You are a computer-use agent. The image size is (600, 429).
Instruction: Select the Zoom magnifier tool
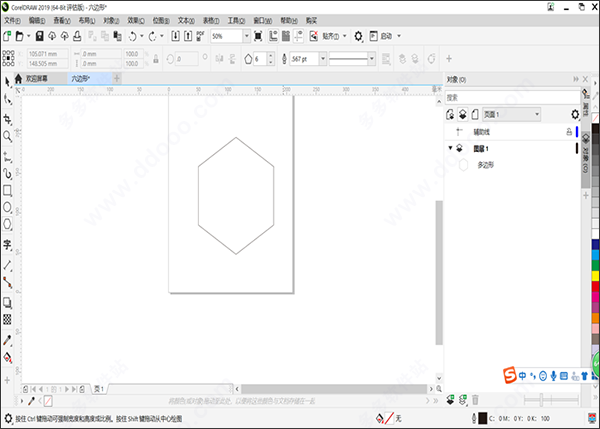[7, 136]
